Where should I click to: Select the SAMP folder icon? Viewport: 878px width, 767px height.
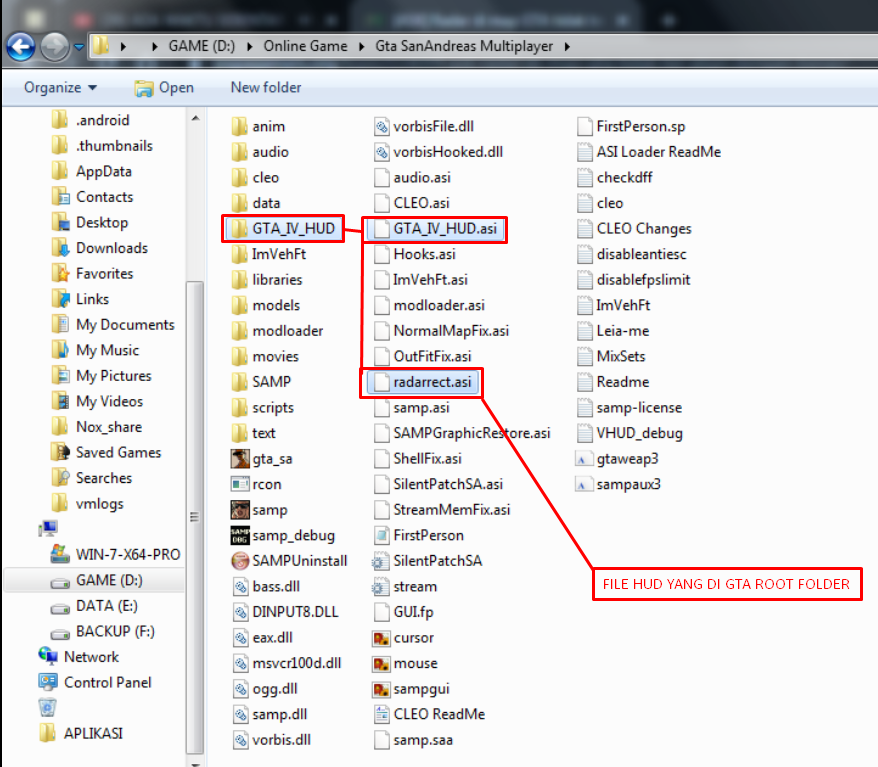click(239, 382)
